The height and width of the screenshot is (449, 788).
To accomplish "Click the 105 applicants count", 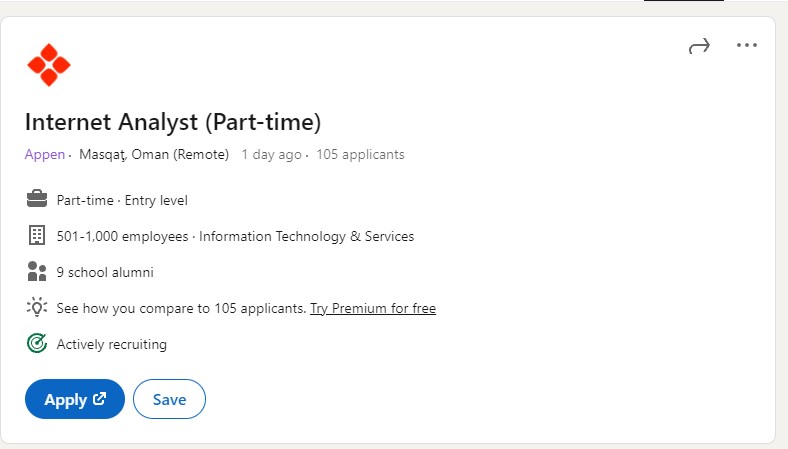I will tap(360, 154).
